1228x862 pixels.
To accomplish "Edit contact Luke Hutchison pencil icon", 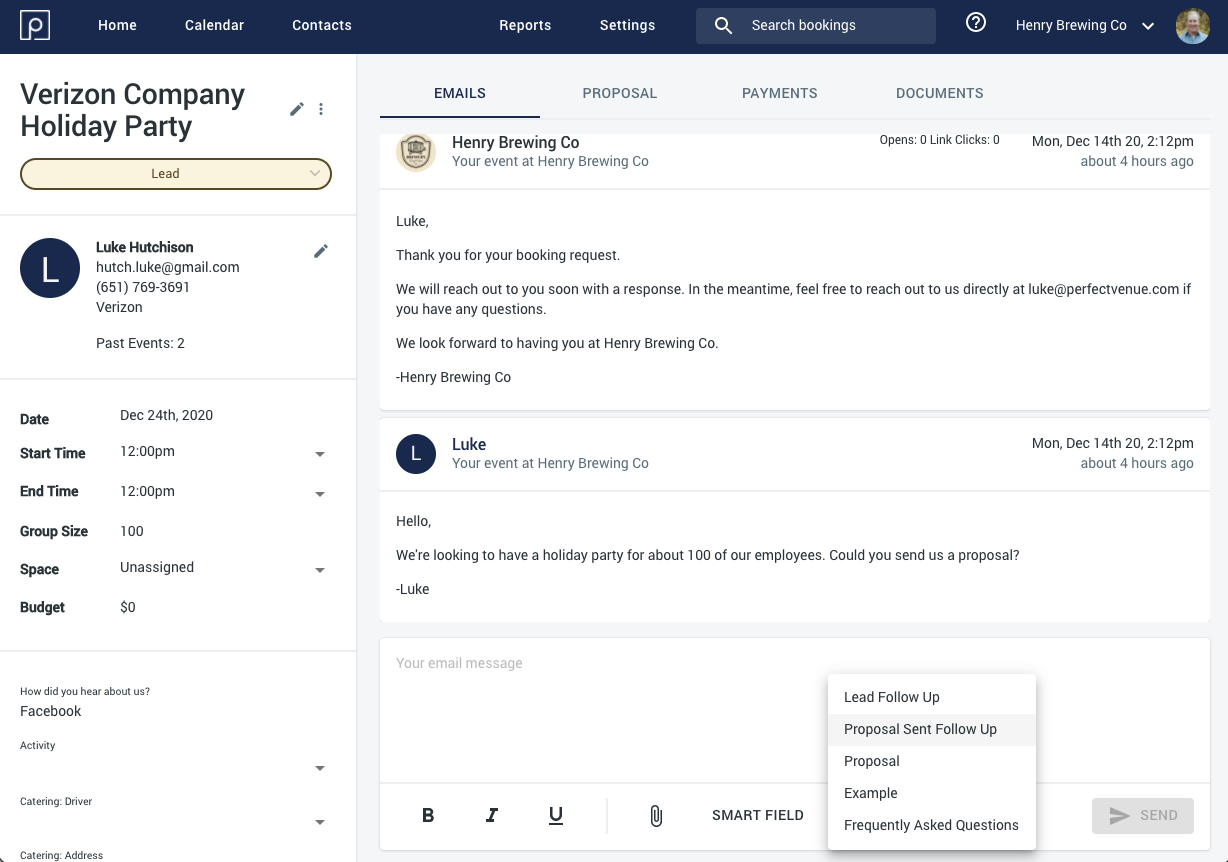I will pos(321,251).
